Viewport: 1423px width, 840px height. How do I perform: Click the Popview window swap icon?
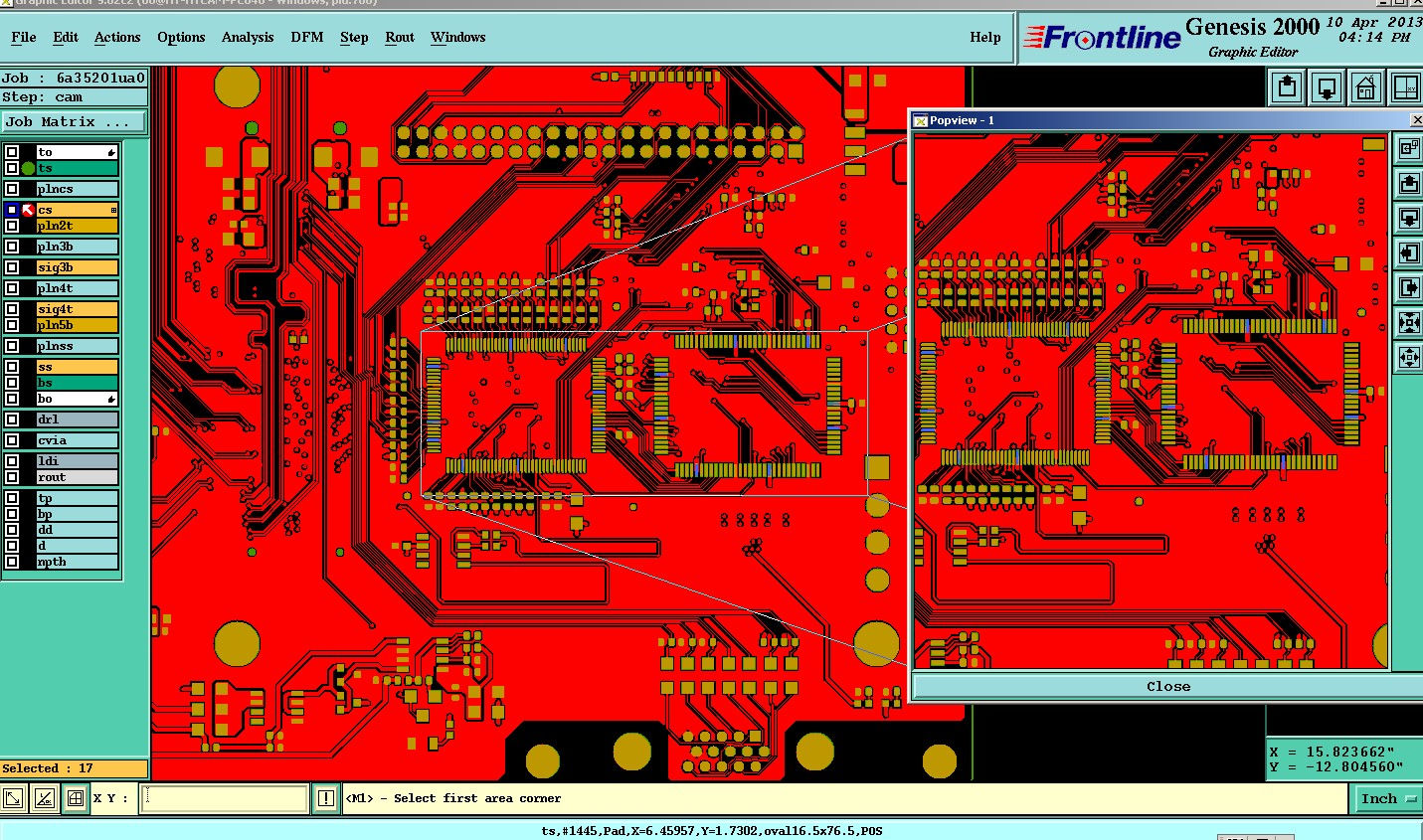point(1408,148)
